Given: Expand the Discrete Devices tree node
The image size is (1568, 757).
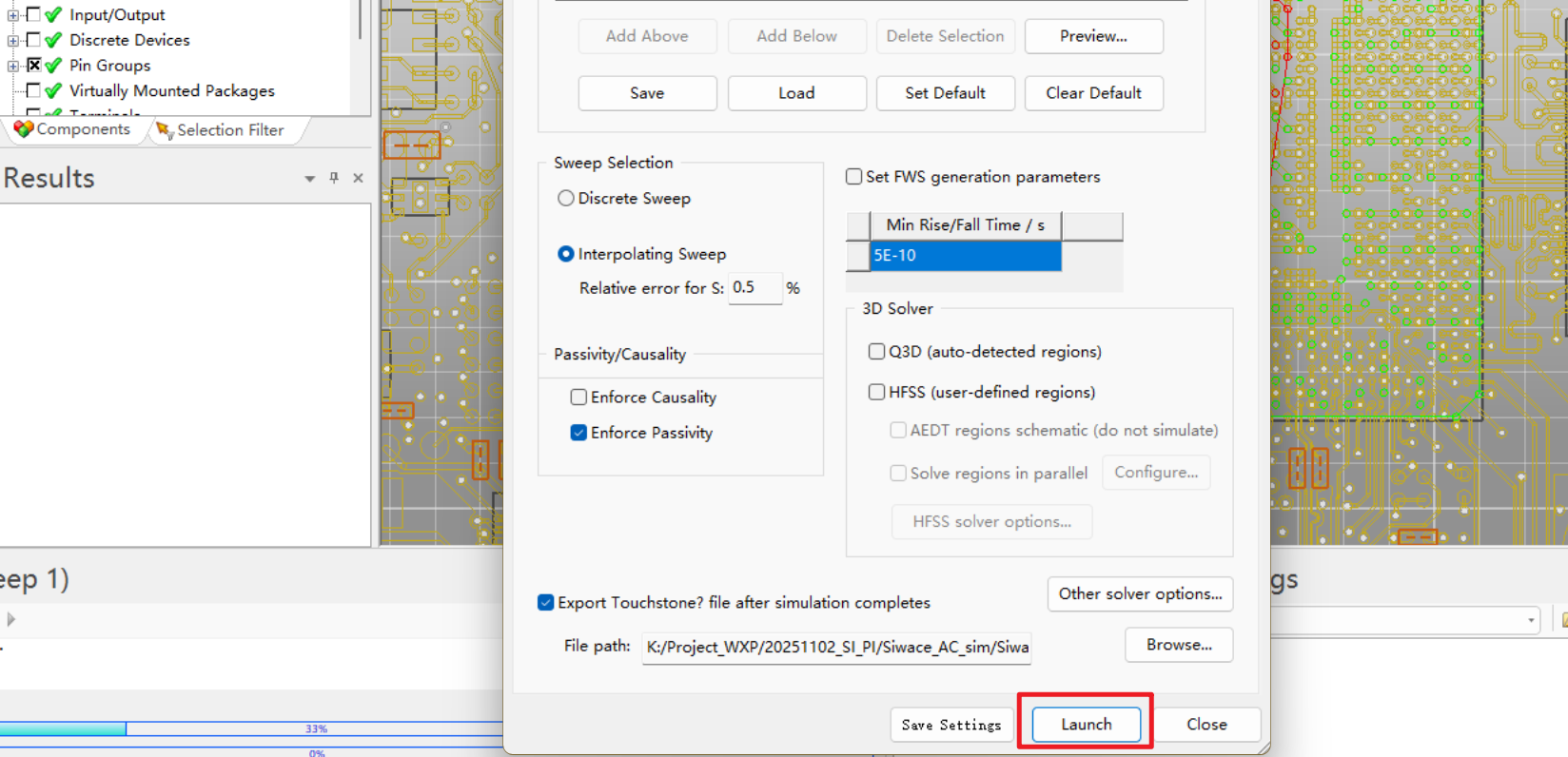Looking at the screenshot, I should click(13, 41).
